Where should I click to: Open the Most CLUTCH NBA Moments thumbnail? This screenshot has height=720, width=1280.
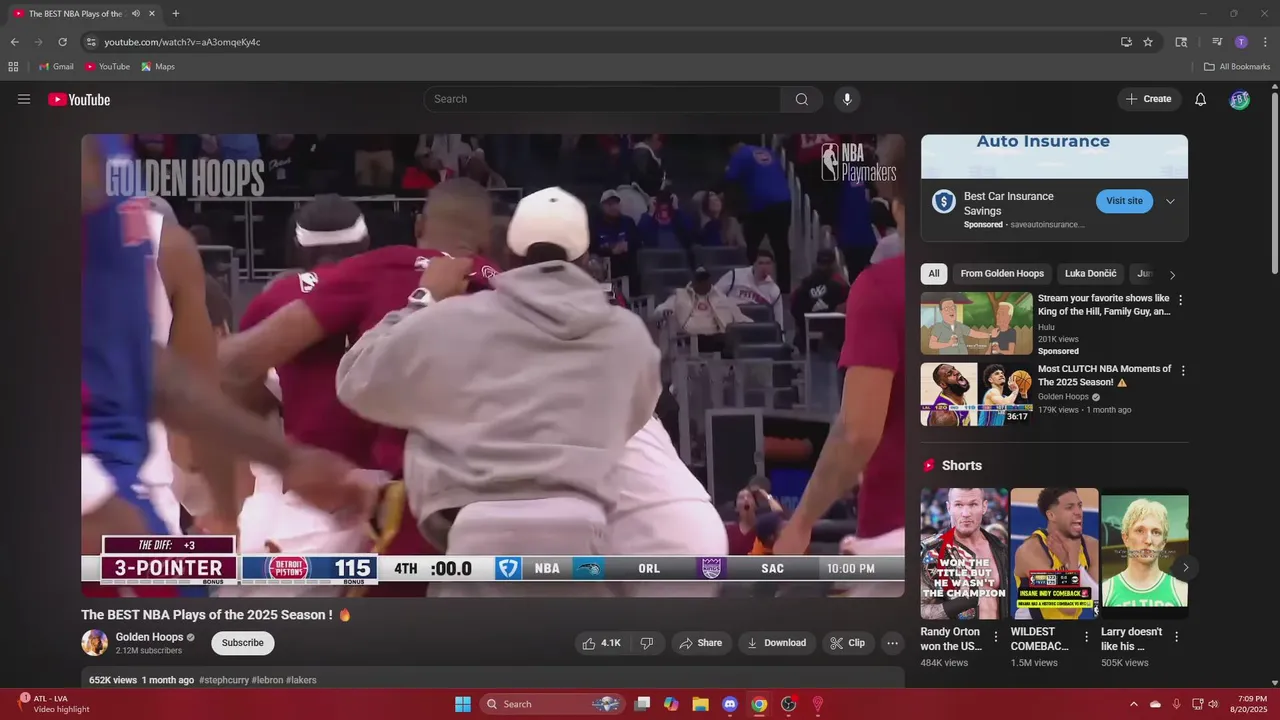coord(977,394)
